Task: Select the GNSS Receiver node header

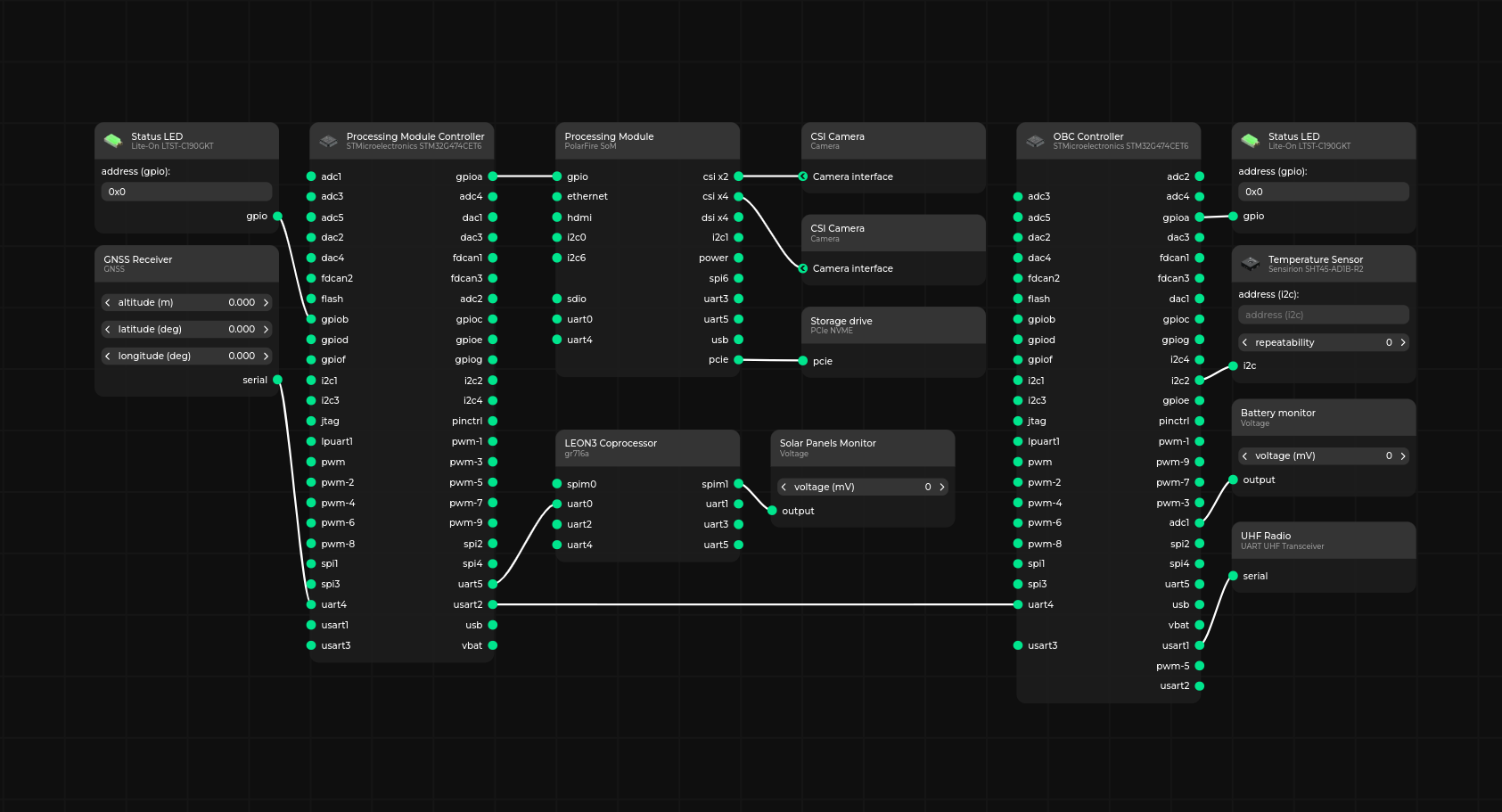Action: point(186,264)
